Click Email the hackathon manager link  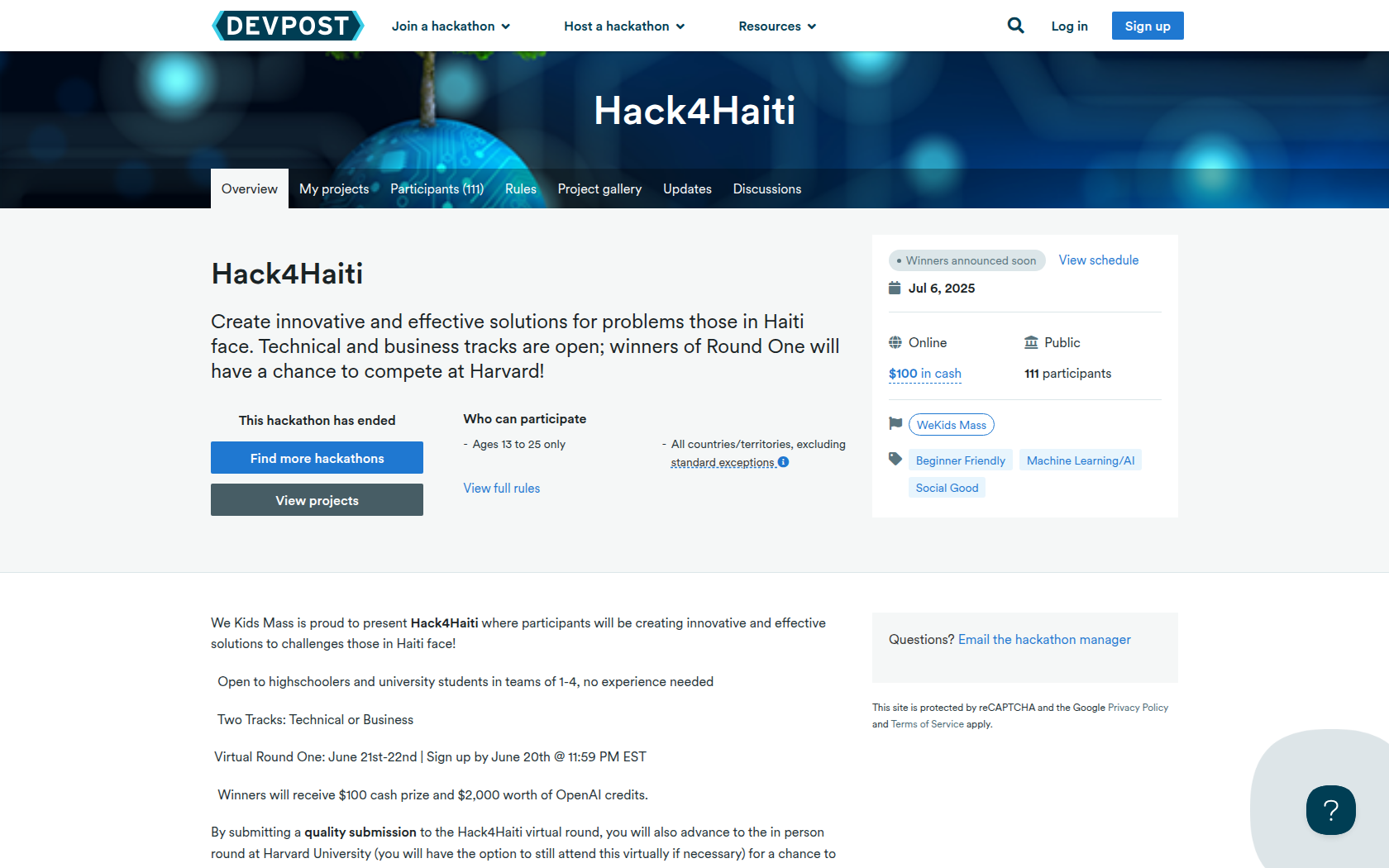[1044, 640]
